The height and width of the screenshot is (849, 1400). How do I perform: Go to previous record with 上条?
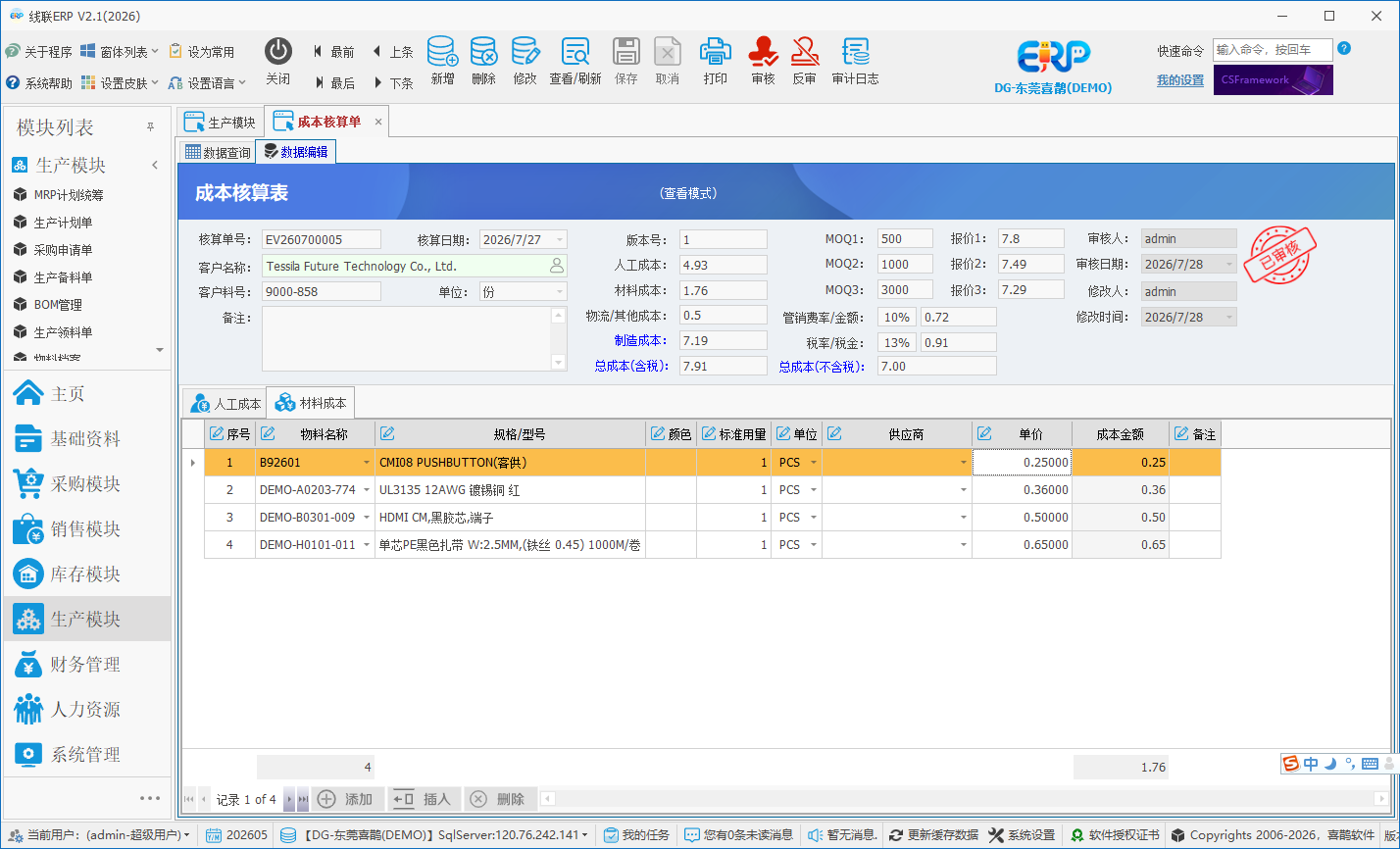pyautogui.click(x=393, y=52)
